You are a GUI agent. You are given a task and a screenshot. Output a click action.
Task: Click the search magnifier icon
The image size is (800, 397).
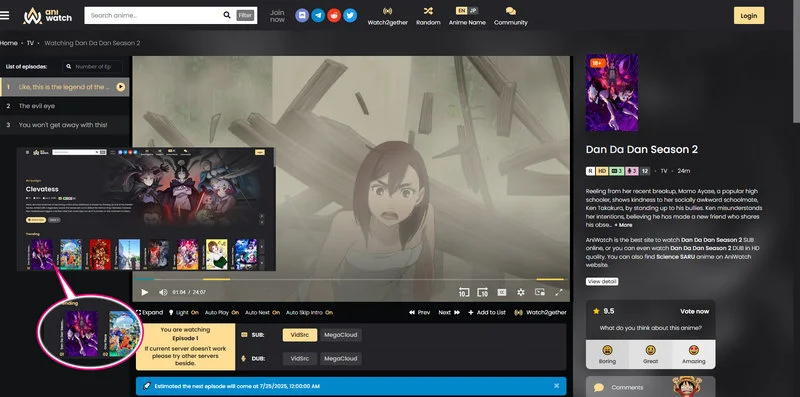(227, 15)
